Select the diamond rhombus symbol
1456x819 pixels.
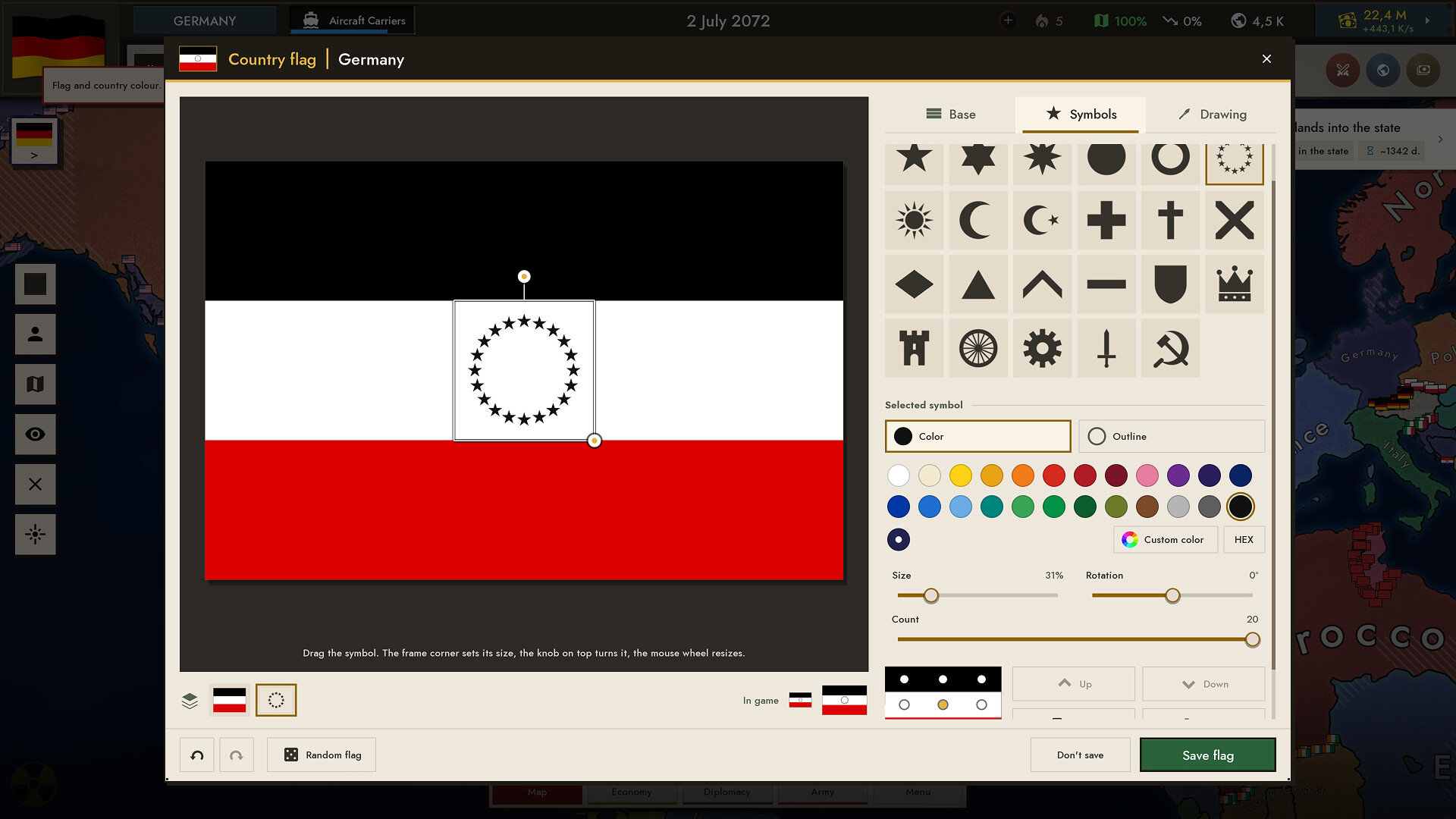[x=914, y=284]
